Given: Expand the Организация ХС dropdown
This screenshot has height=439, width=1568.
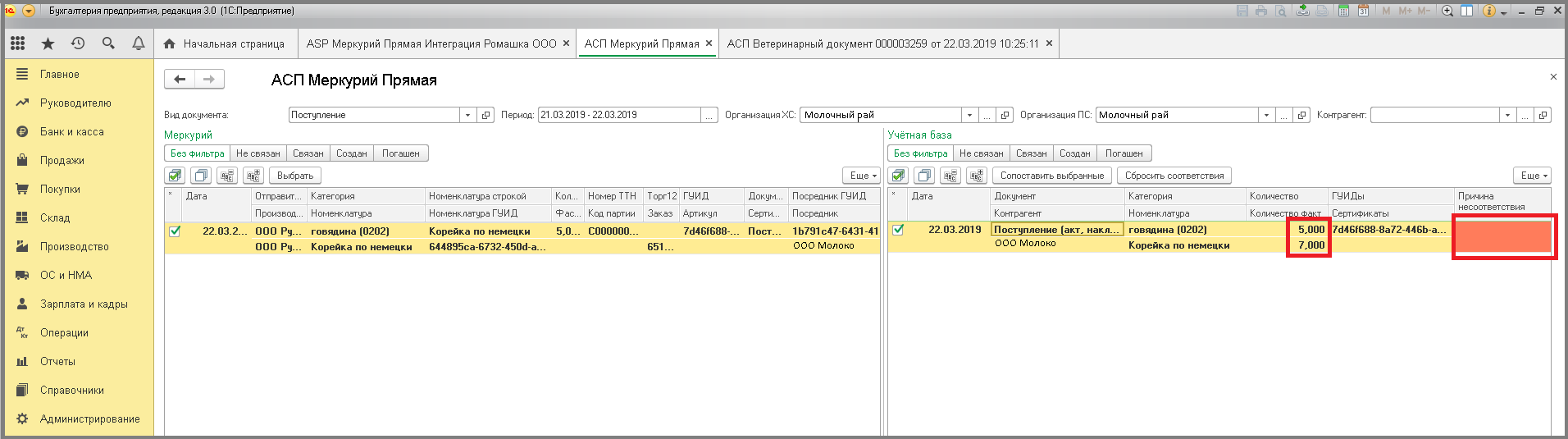Looking at the screenshot, I should (969, 115).
